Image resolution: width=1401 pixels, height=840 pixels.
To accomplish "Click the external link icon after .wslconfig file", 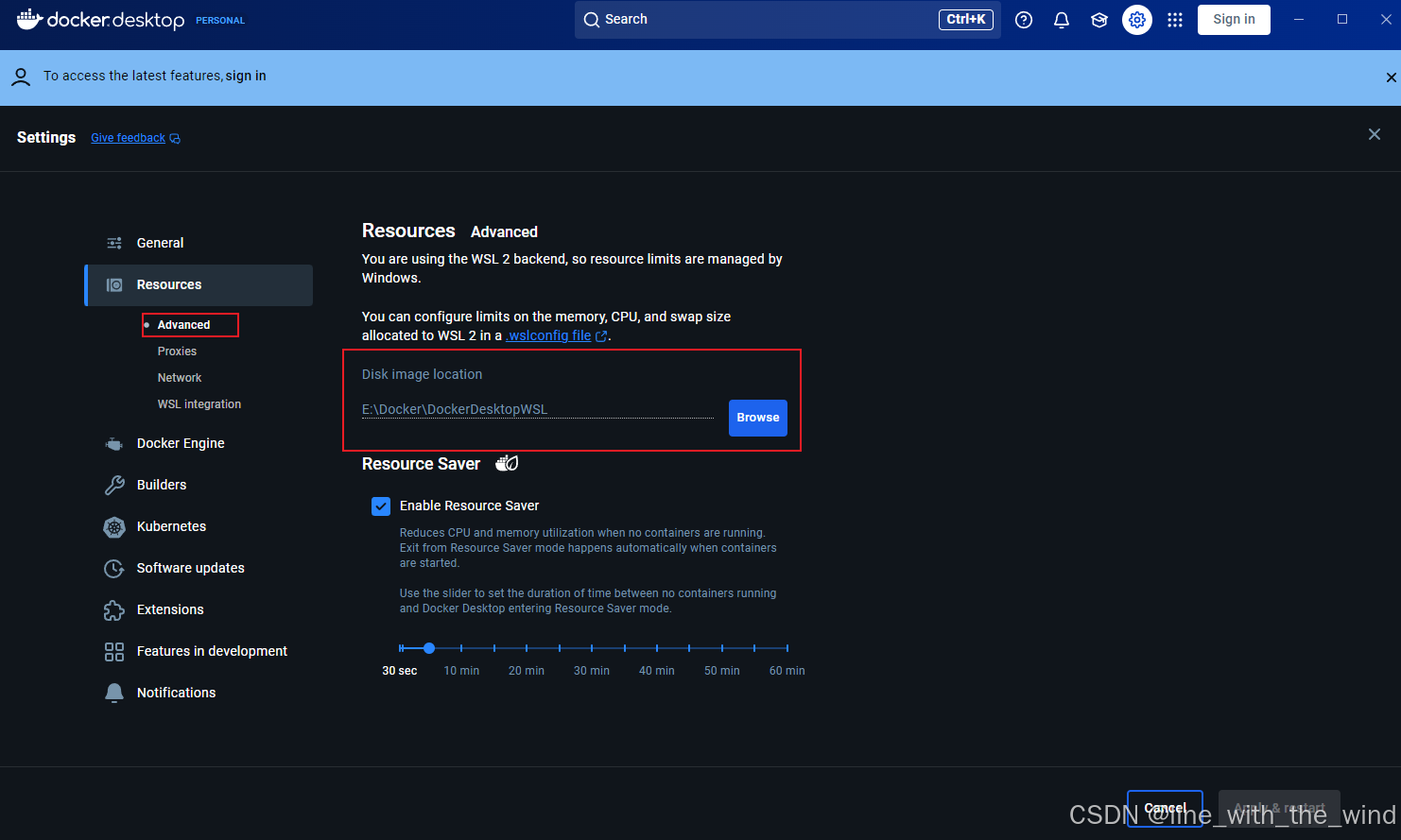I will pyautogui.click(x=601, y=336).
